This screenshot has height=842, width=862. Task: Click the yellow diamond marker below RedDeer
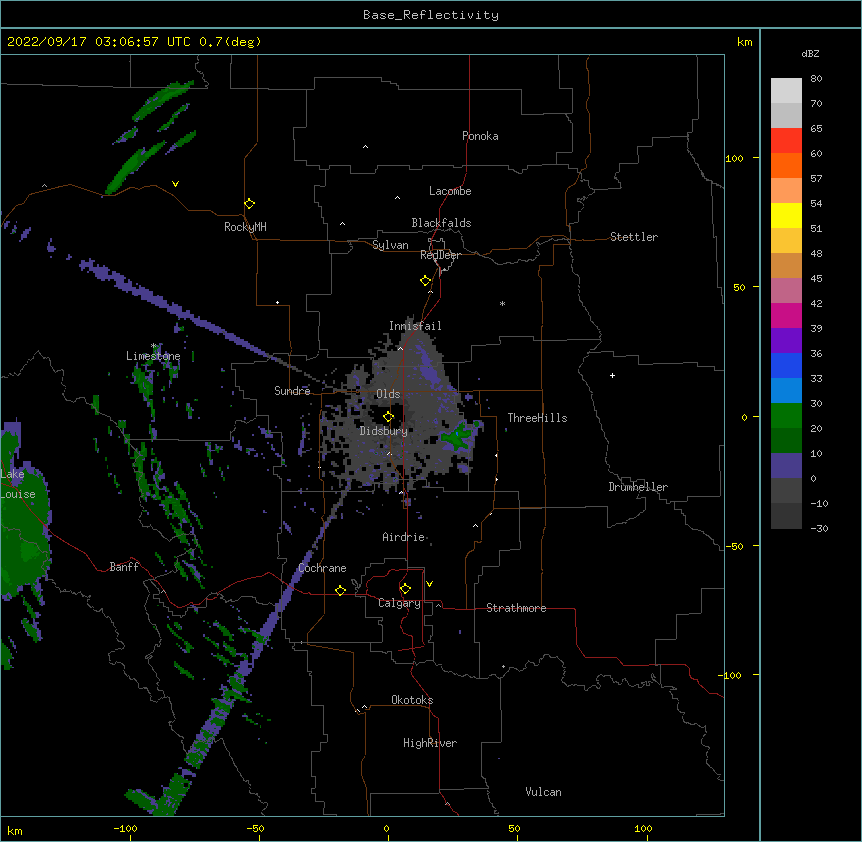click(425, 281)
